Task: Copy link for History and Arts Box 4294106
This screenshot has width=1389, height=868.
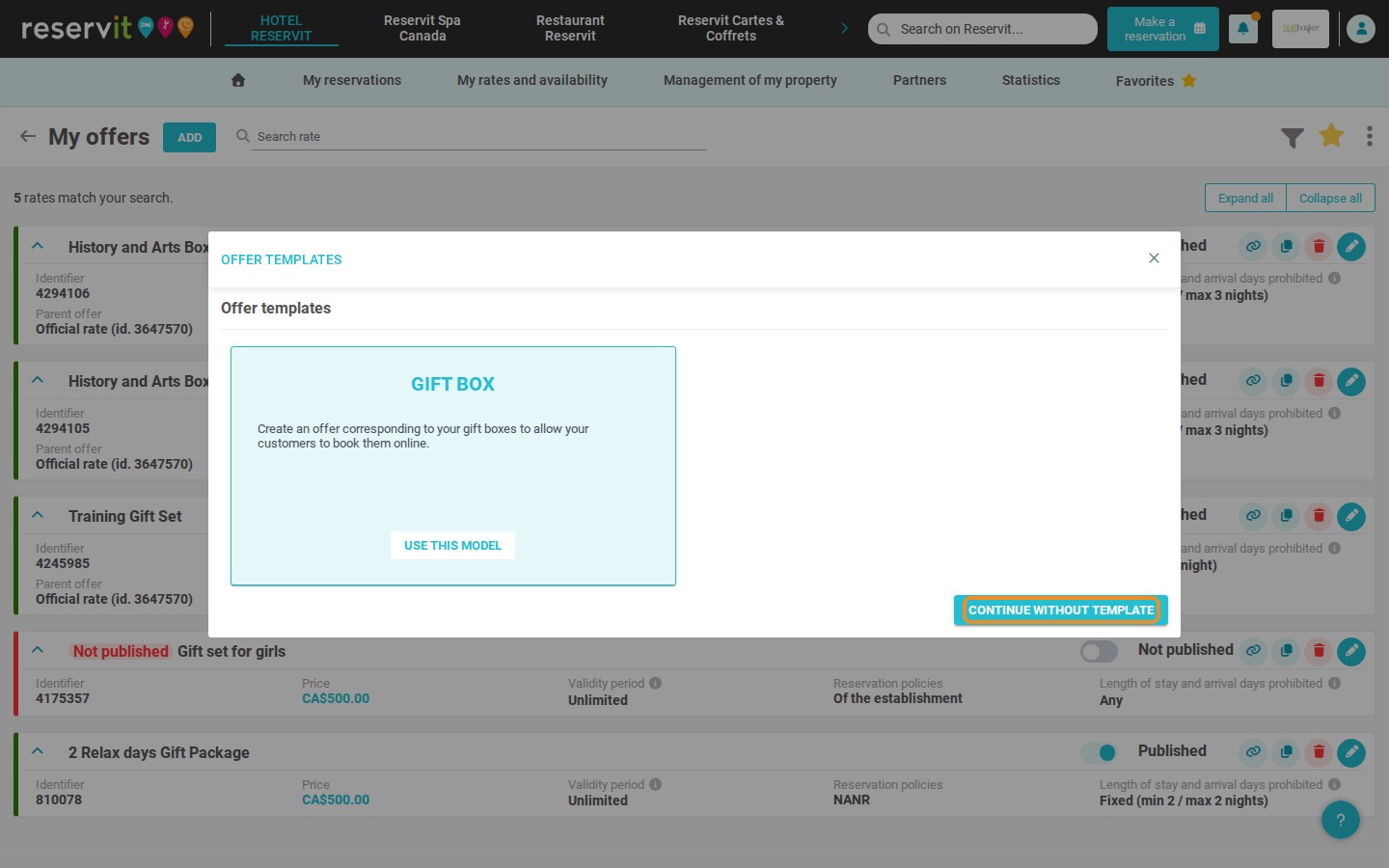Action: pos(1253,247)
